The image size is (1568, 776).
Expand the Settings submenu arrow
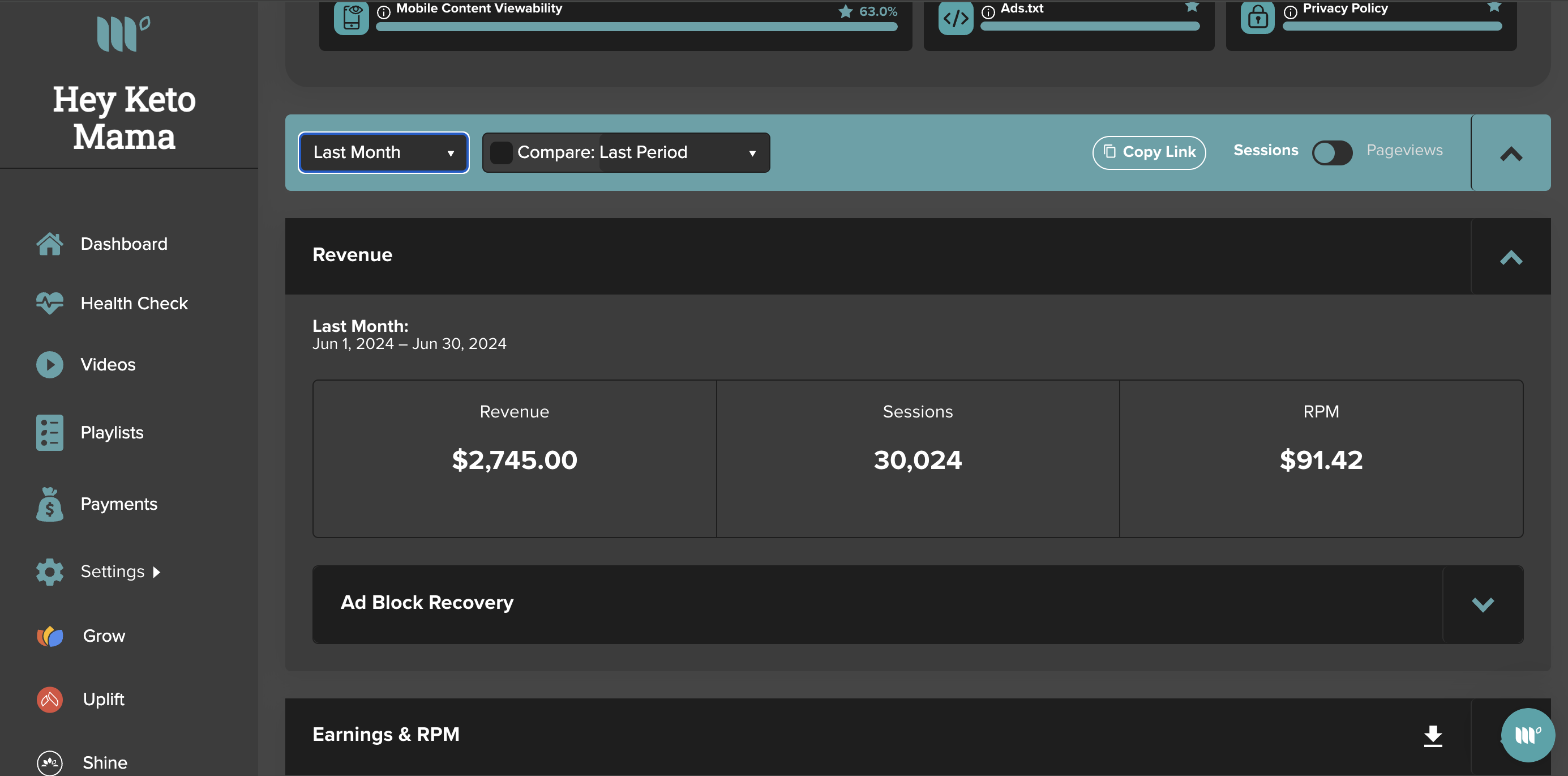coord(156,572)
